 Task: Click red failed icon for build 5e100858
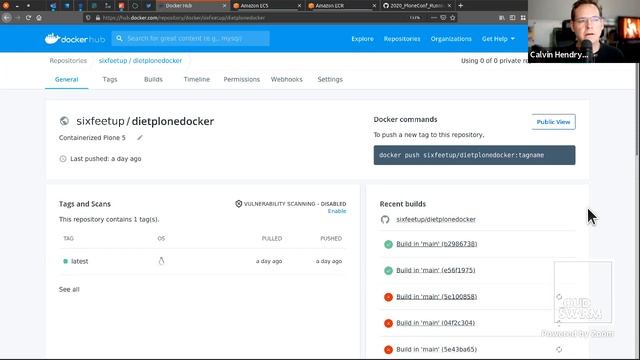coord(388,297)
